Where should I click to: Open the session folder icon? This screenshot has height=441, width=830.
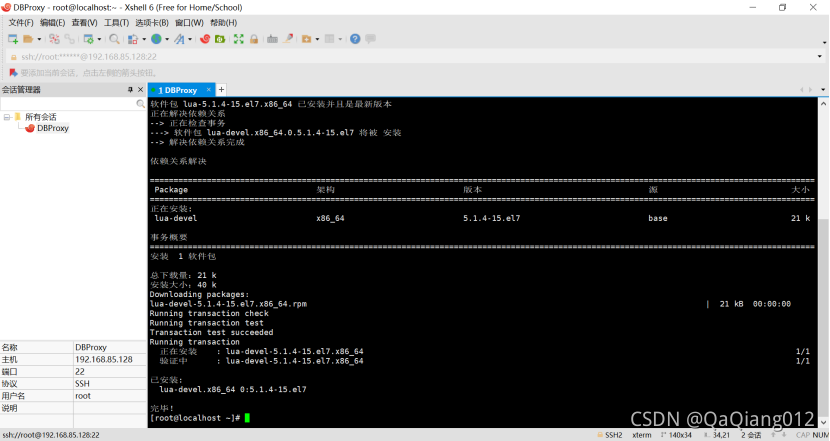(x=28, y=39)
